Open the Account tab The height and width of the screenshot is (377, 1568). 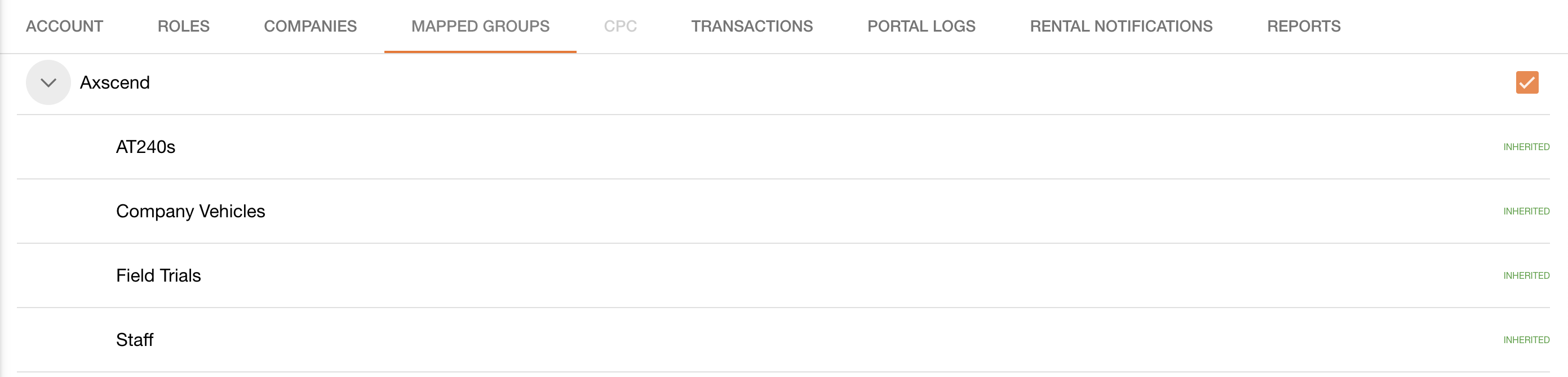(x=64, y=26)
